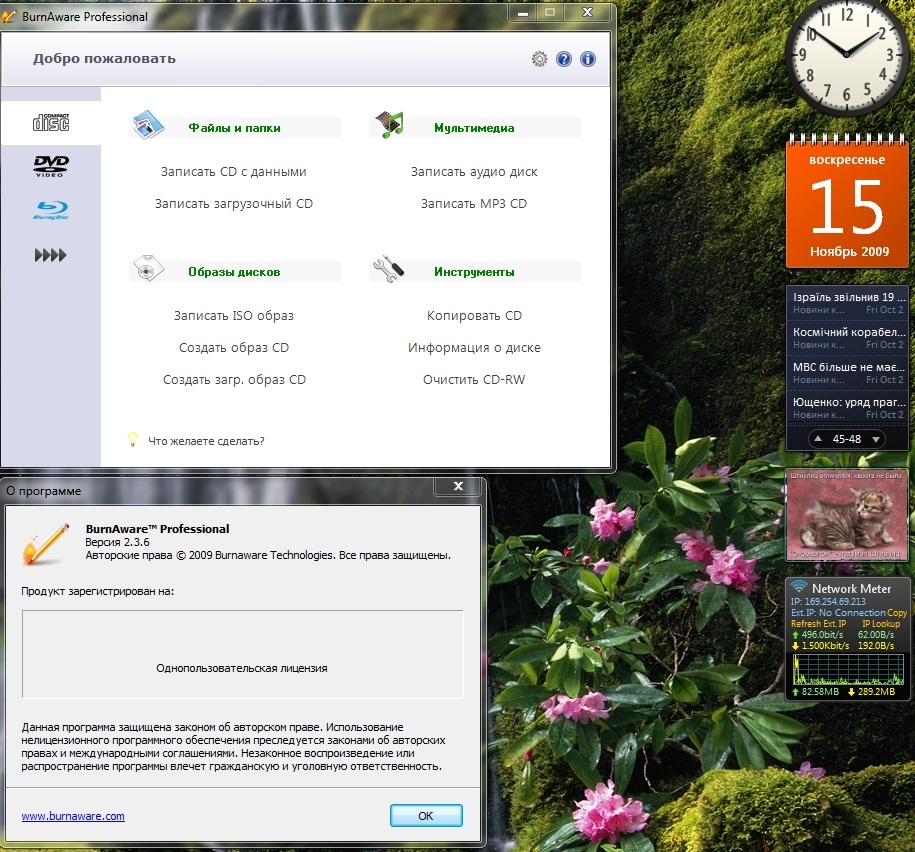Viewport: 915px width, 852px height.
Task: Click the Инструменты heading
Action: pyautogui.click(x=474, y=272)
